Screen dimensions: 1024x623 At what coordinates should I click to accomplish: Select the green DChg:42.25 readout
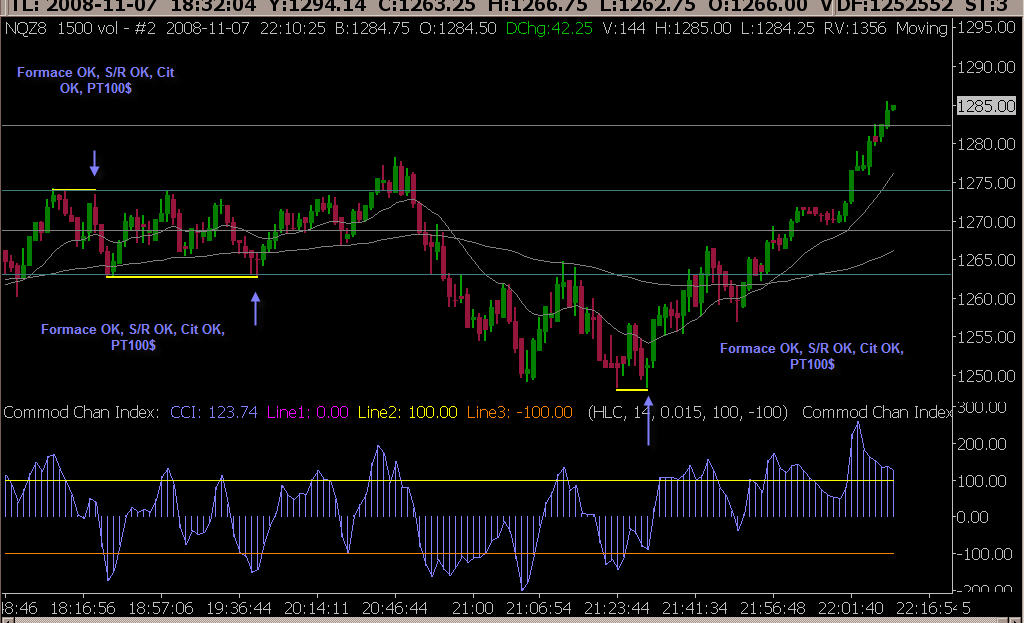pyautogui.click(x=549, y=29)
